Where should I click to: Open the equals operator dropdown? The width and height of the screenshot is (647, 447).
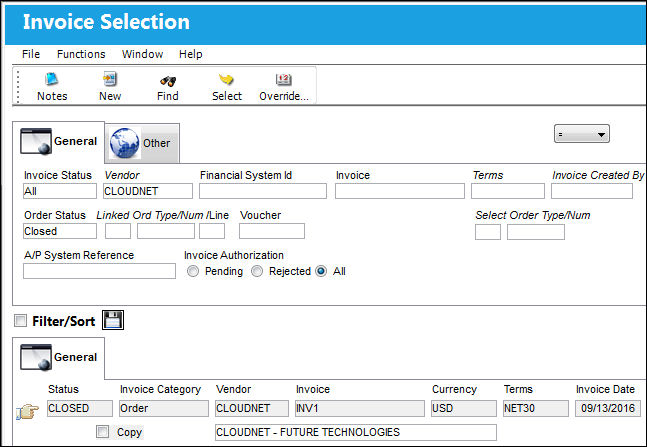coord(581,134)
